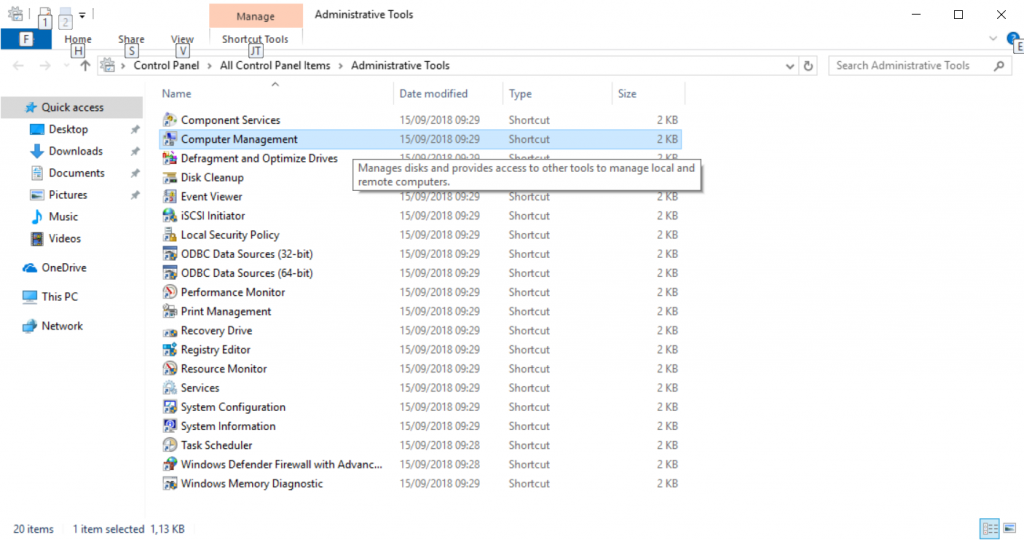This screenshot has height=540, width=1024.
Task: Click the Properties quick access toolbar button
Action: [44, 14]
